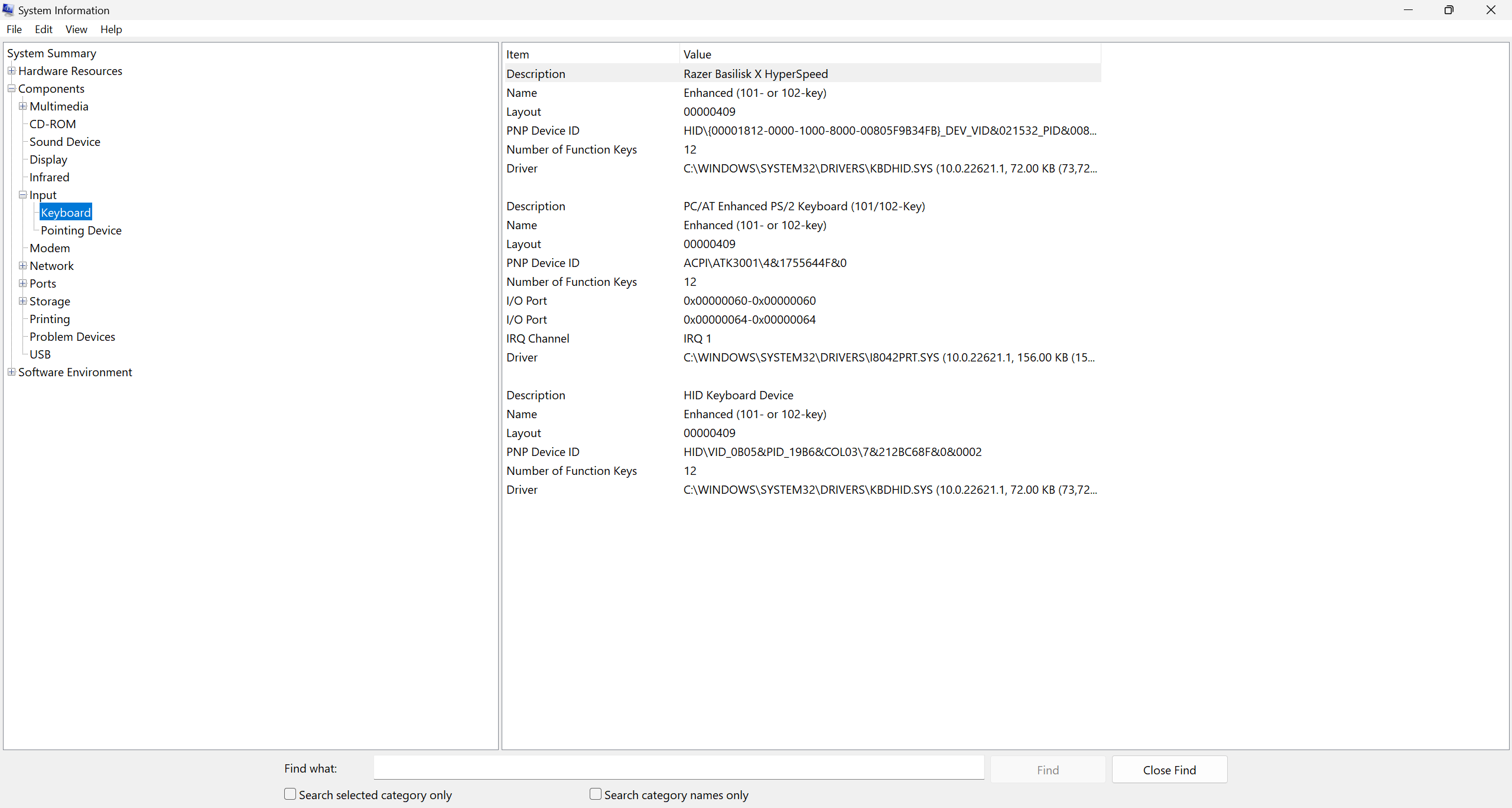
Task: Enable Search category names only checkbox
Action: tap(596, 794)
